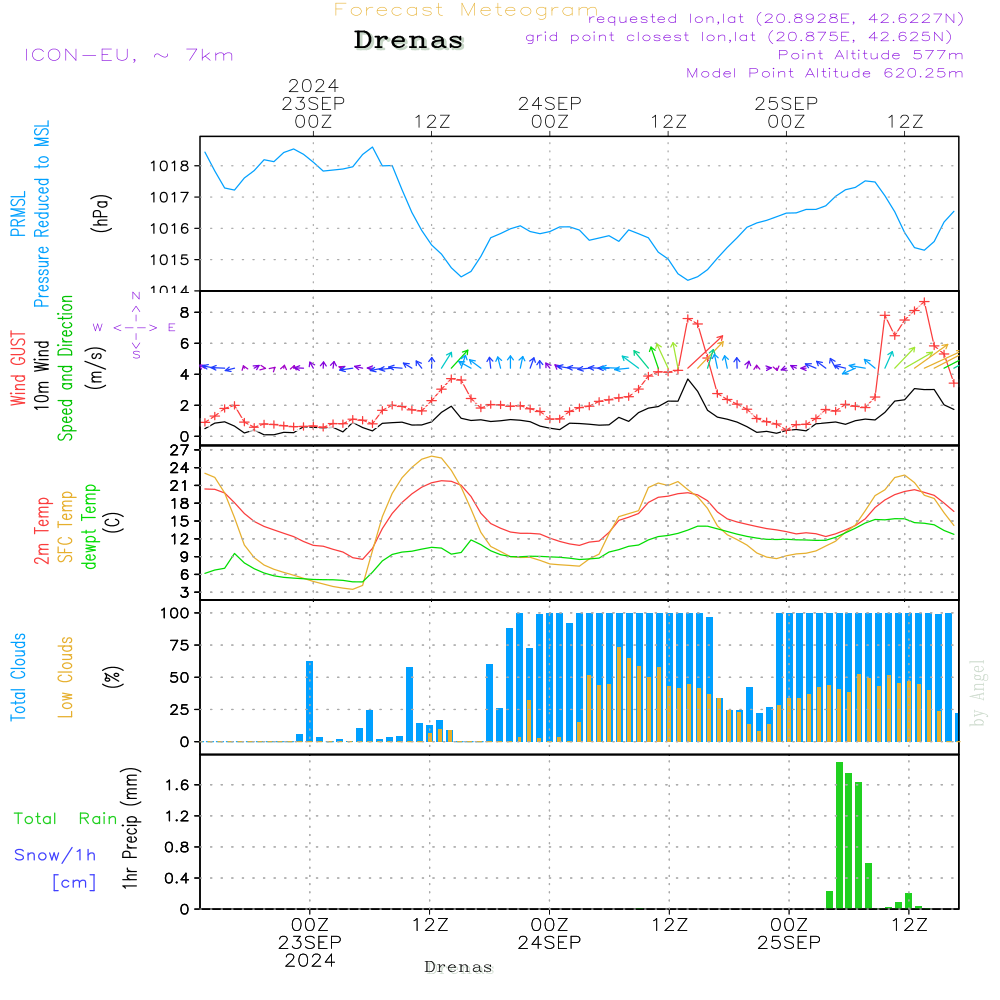This screenshot has width=1000, height=1000.
Task: Click the 'Forecast Meteogram' heading
Action: (x=466, y=10)
